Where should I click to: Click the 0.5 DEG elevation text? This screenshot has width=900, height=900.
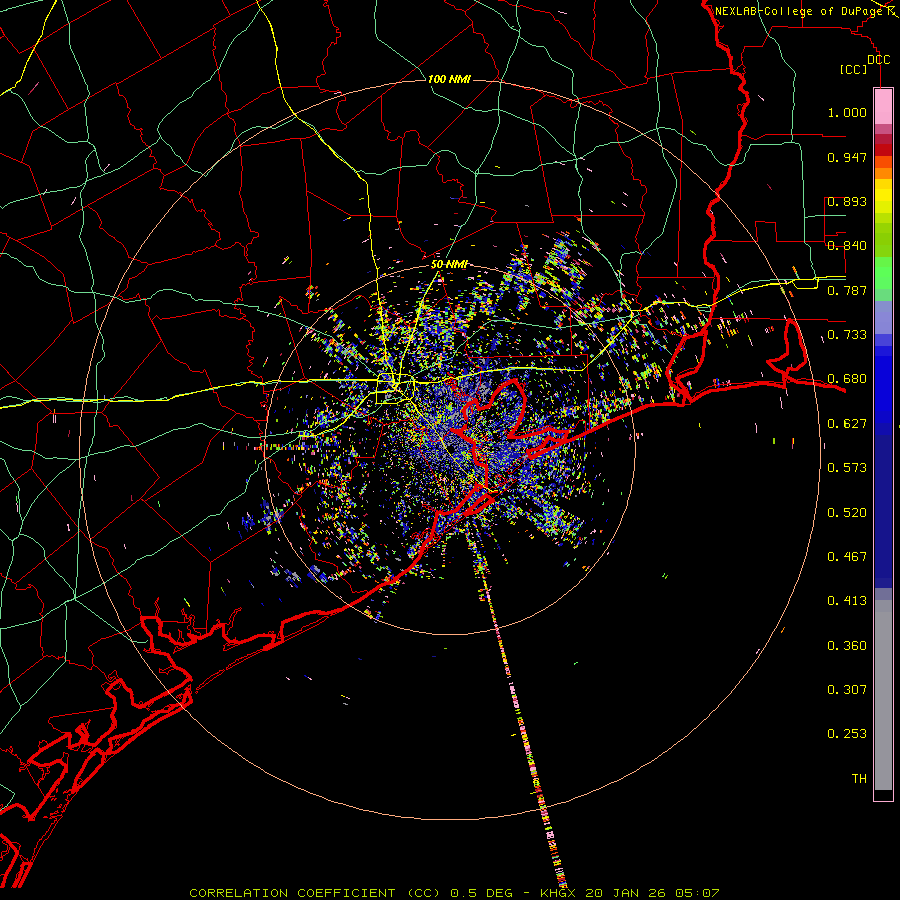tap(482, 893)
